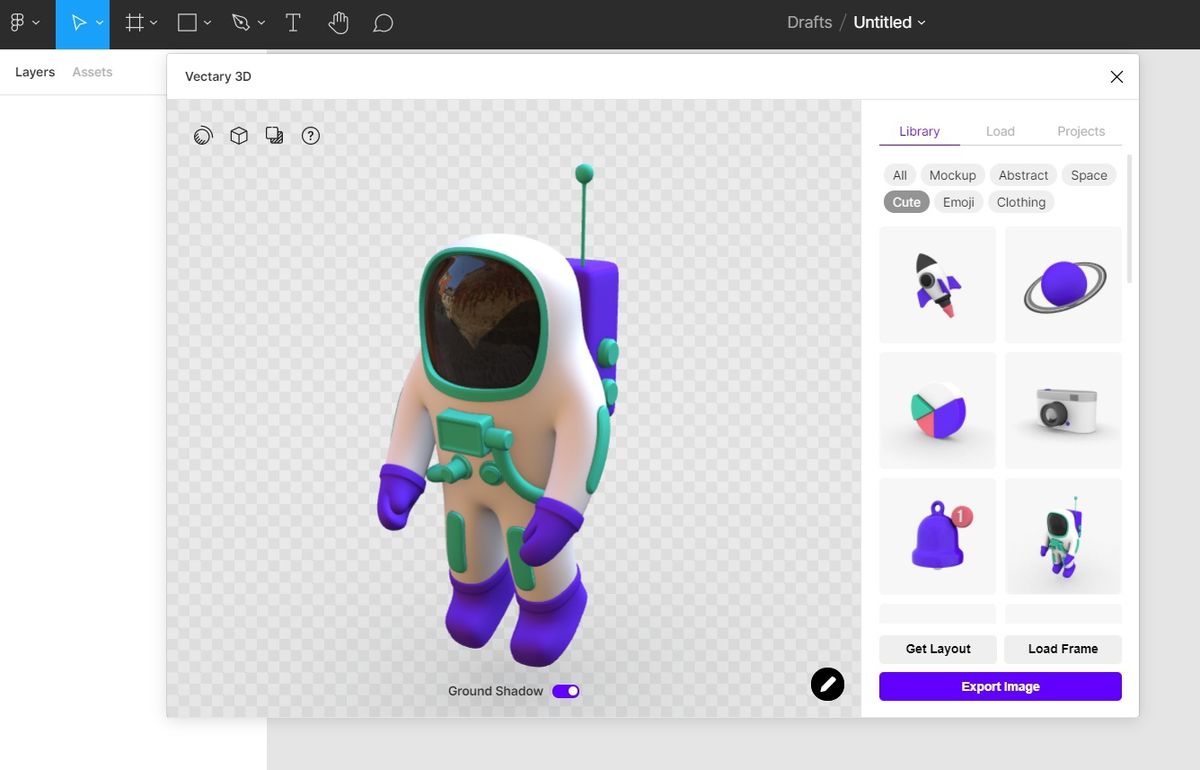The image size is (1200, 770).
Task: Open the help question mark icon
Action: tap(311, 136)
